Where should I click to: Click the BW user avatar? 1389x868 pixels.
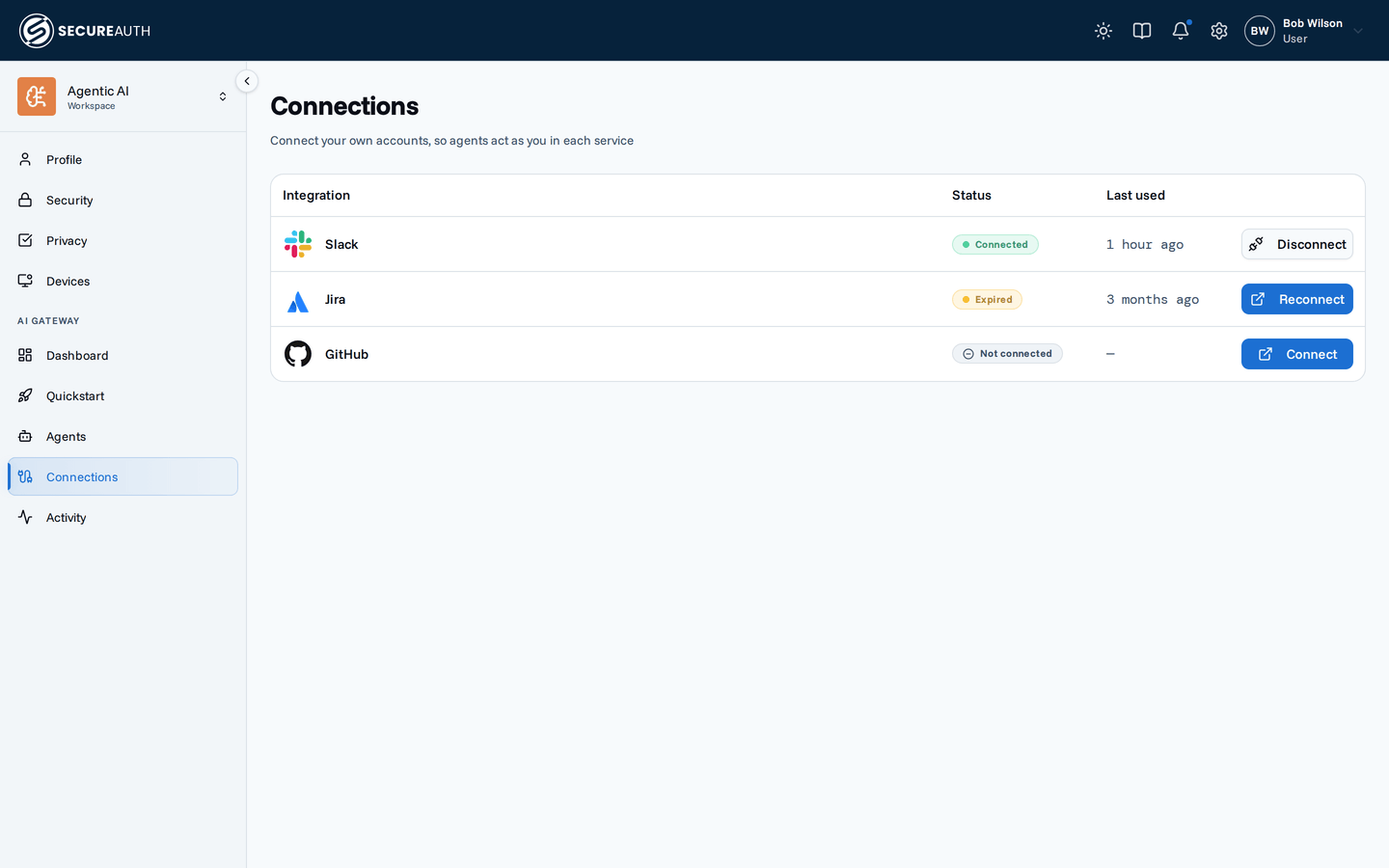1260,31
